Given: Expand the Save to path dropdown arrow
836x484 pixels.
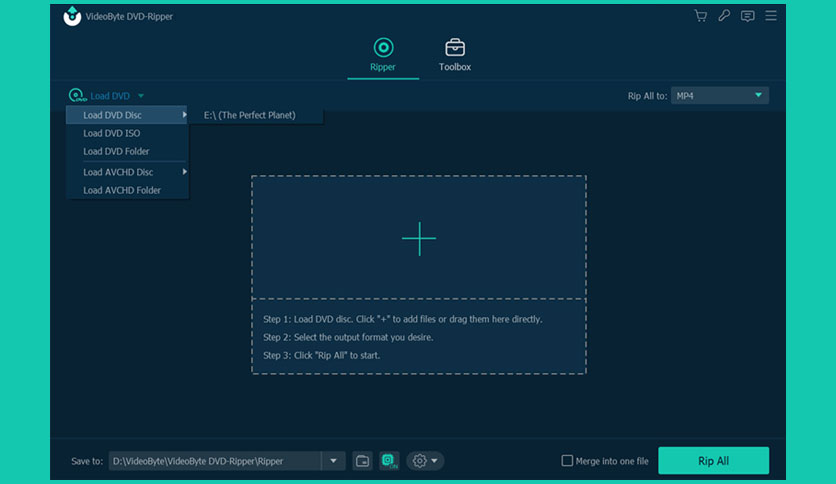Looking at the screenshot, I should click(333, 461).
